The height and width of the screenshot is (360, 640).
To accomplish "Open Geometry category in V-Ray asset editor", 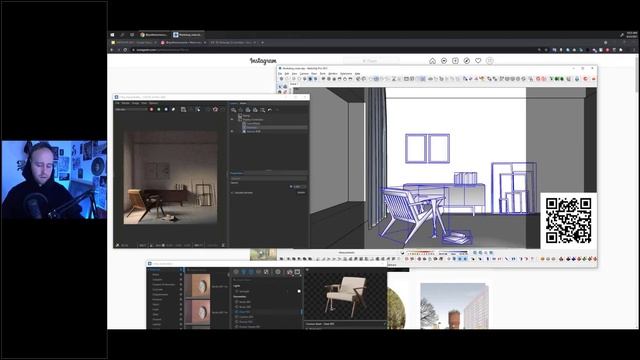I will (x=251, y=272).
